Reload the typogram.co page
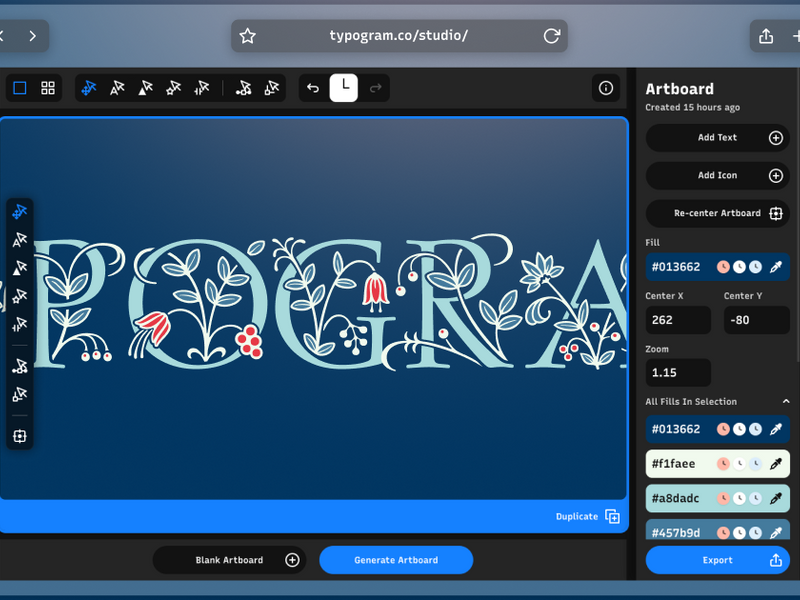The image size is (800, 600). click(552, 36)
